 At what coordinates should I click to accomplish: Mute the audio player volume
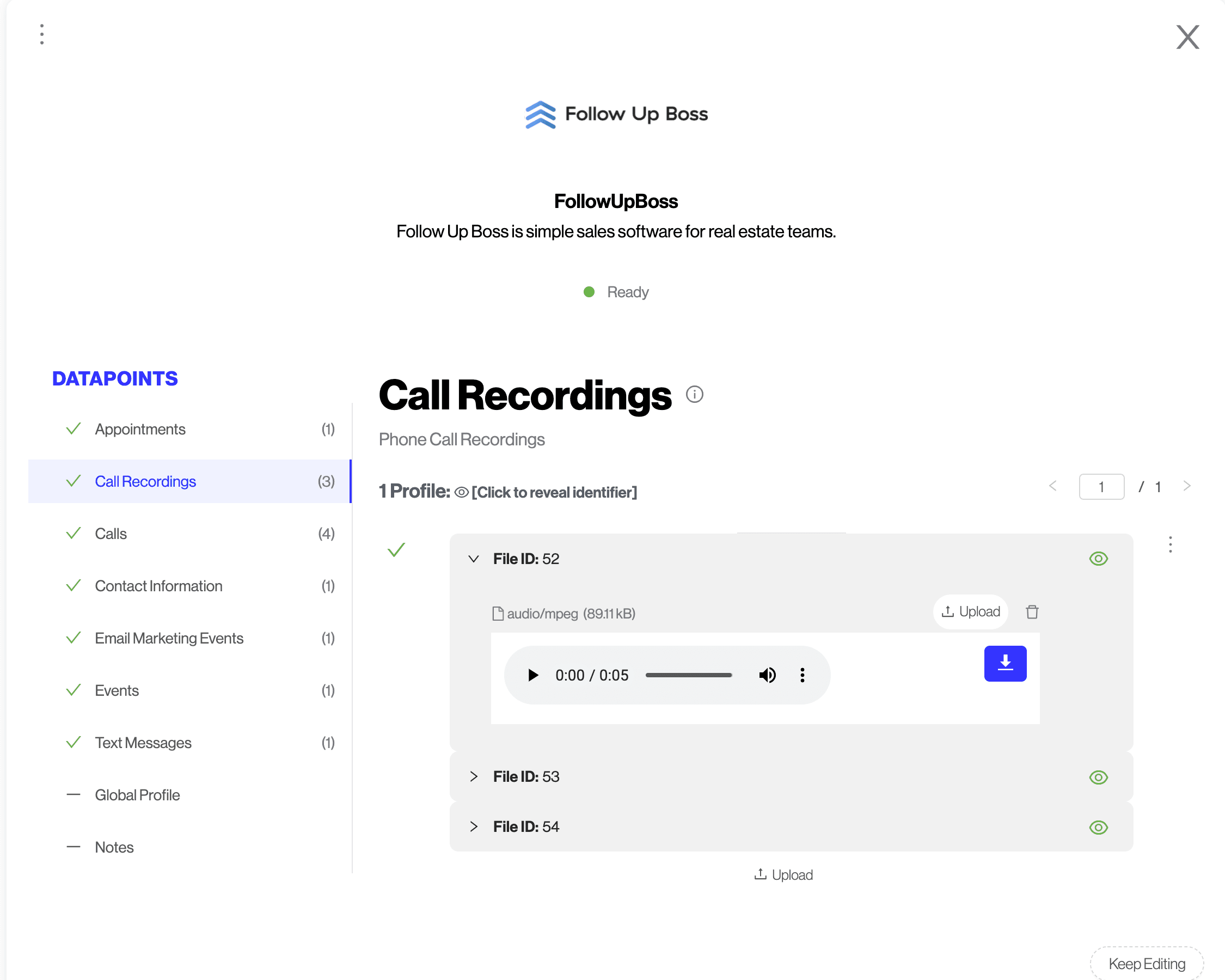click(767, 675)
